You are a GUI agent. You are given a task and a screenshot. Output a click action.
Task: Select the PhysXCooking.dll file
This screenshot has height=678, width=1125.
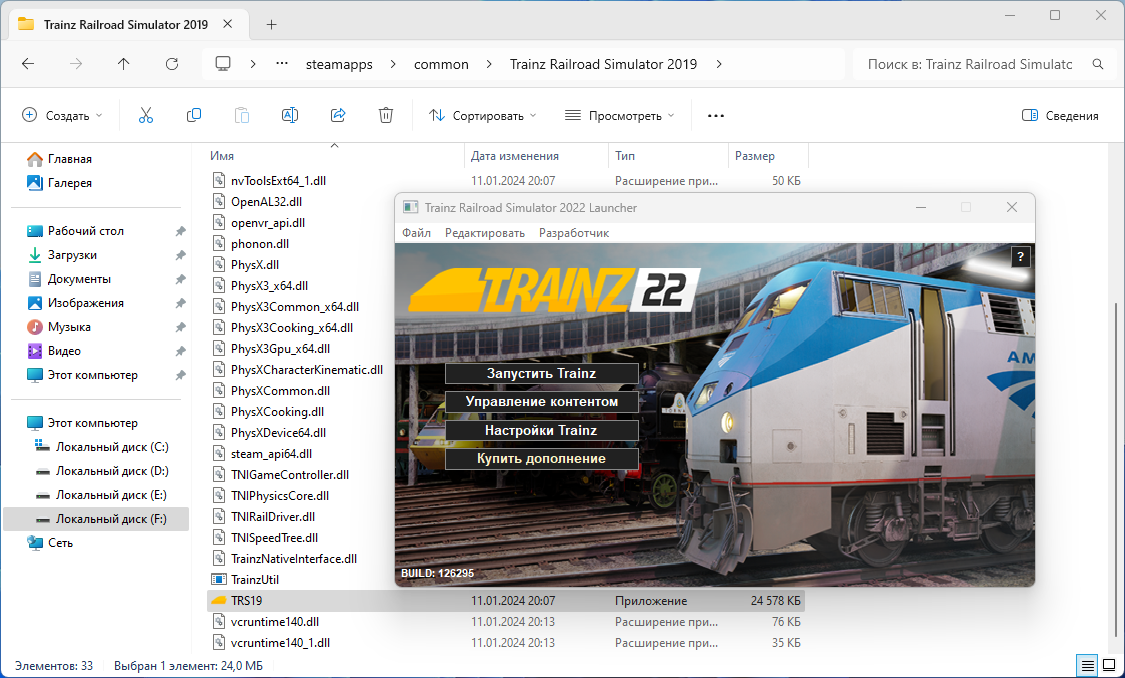tap(277, 412)
